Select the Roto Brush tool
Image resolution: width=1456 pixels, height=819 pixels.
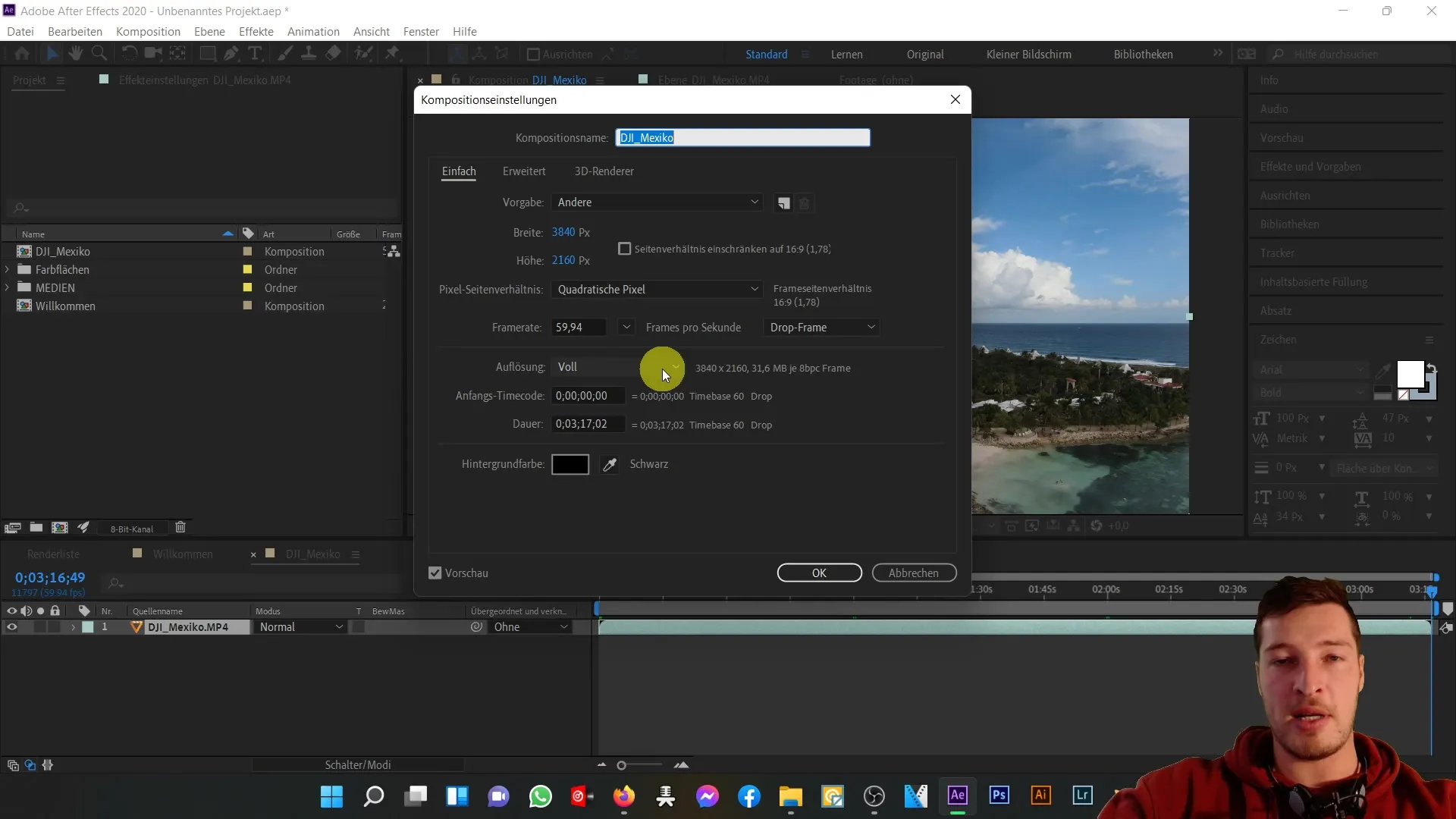[x=364, y=54]
